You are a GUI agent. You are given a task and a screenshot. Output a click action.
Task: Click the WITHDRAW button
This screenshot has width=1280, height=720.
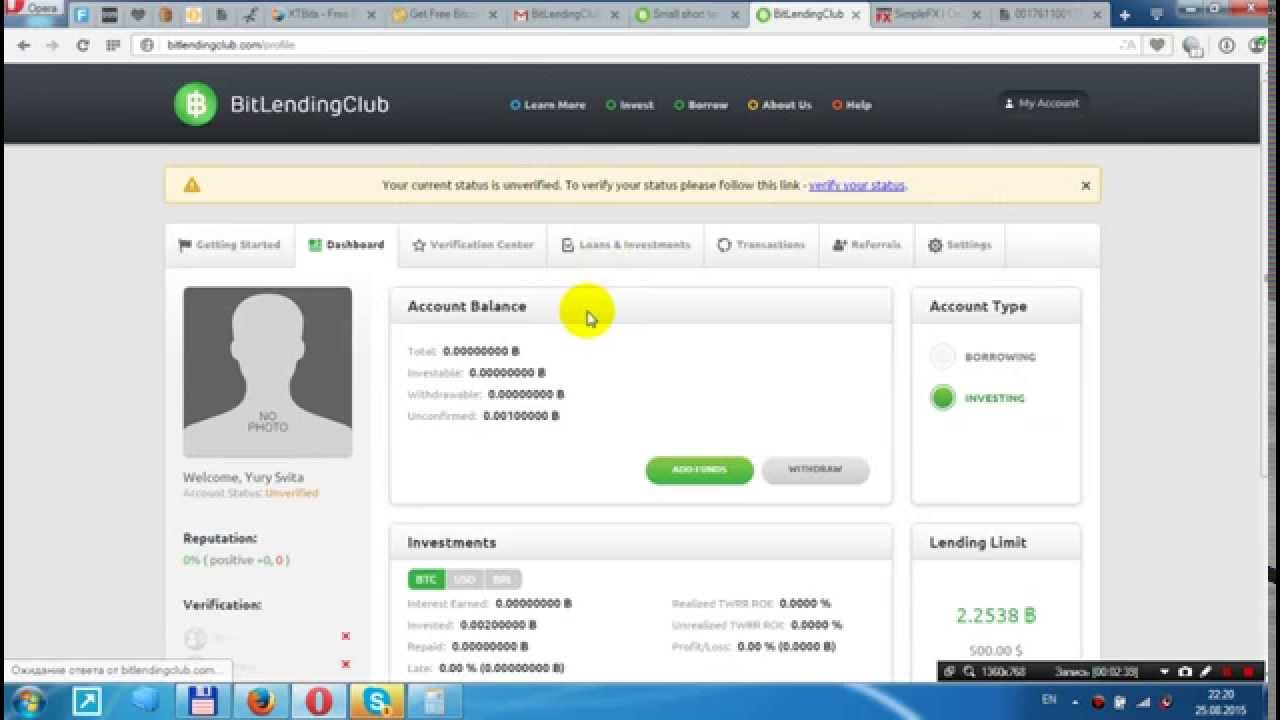[815, 470]
